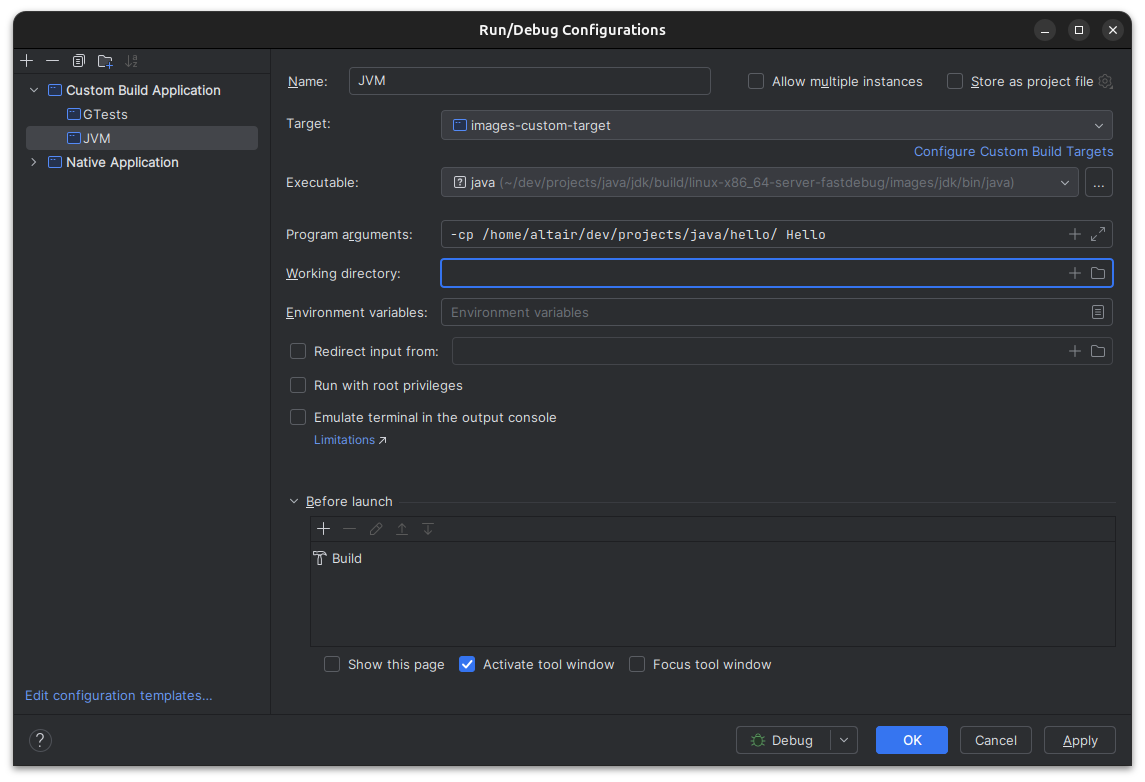Browse file for Redirect input from

[1098, 351]
